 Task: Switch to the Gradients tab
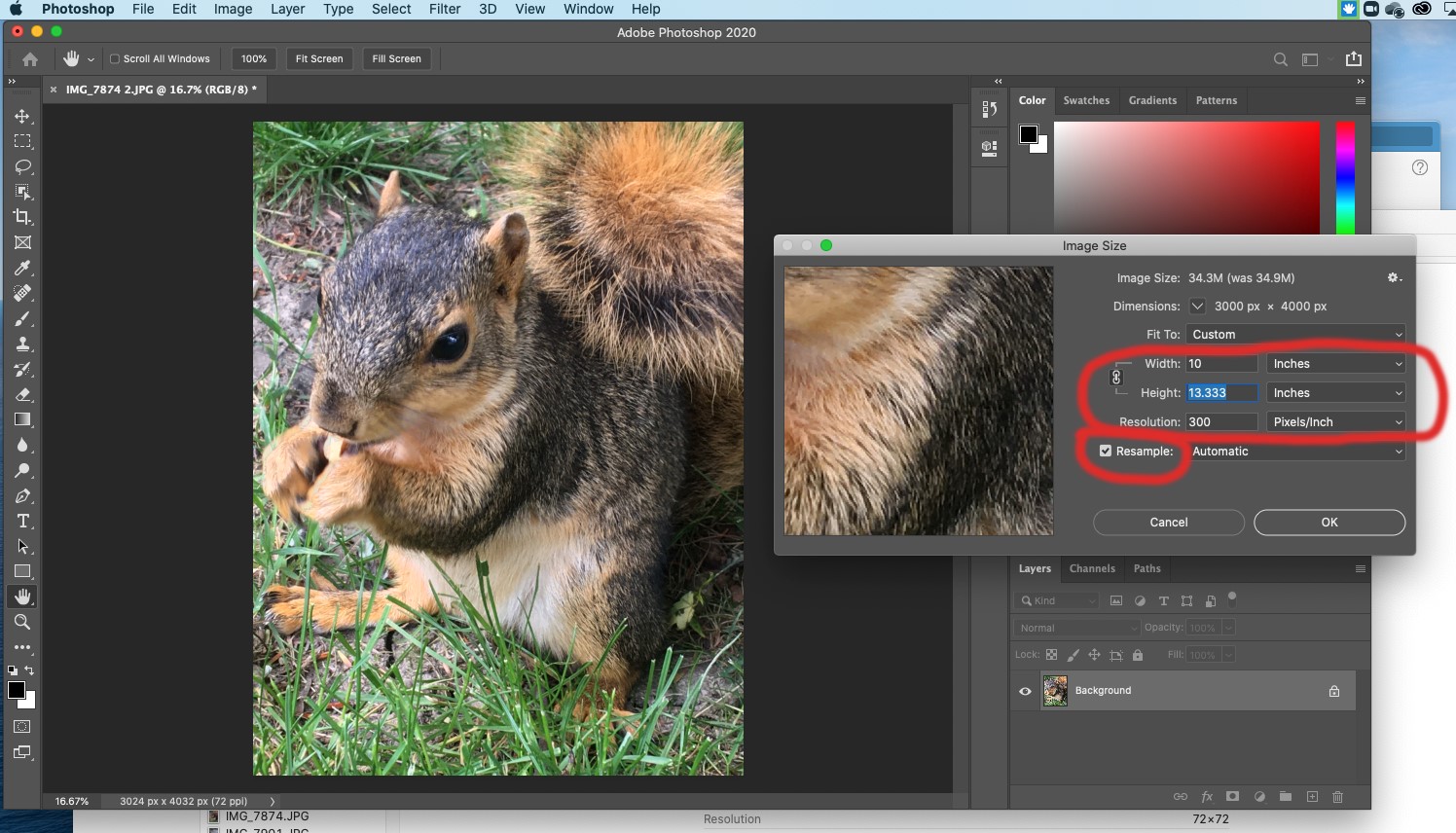tap(1152, 100)
